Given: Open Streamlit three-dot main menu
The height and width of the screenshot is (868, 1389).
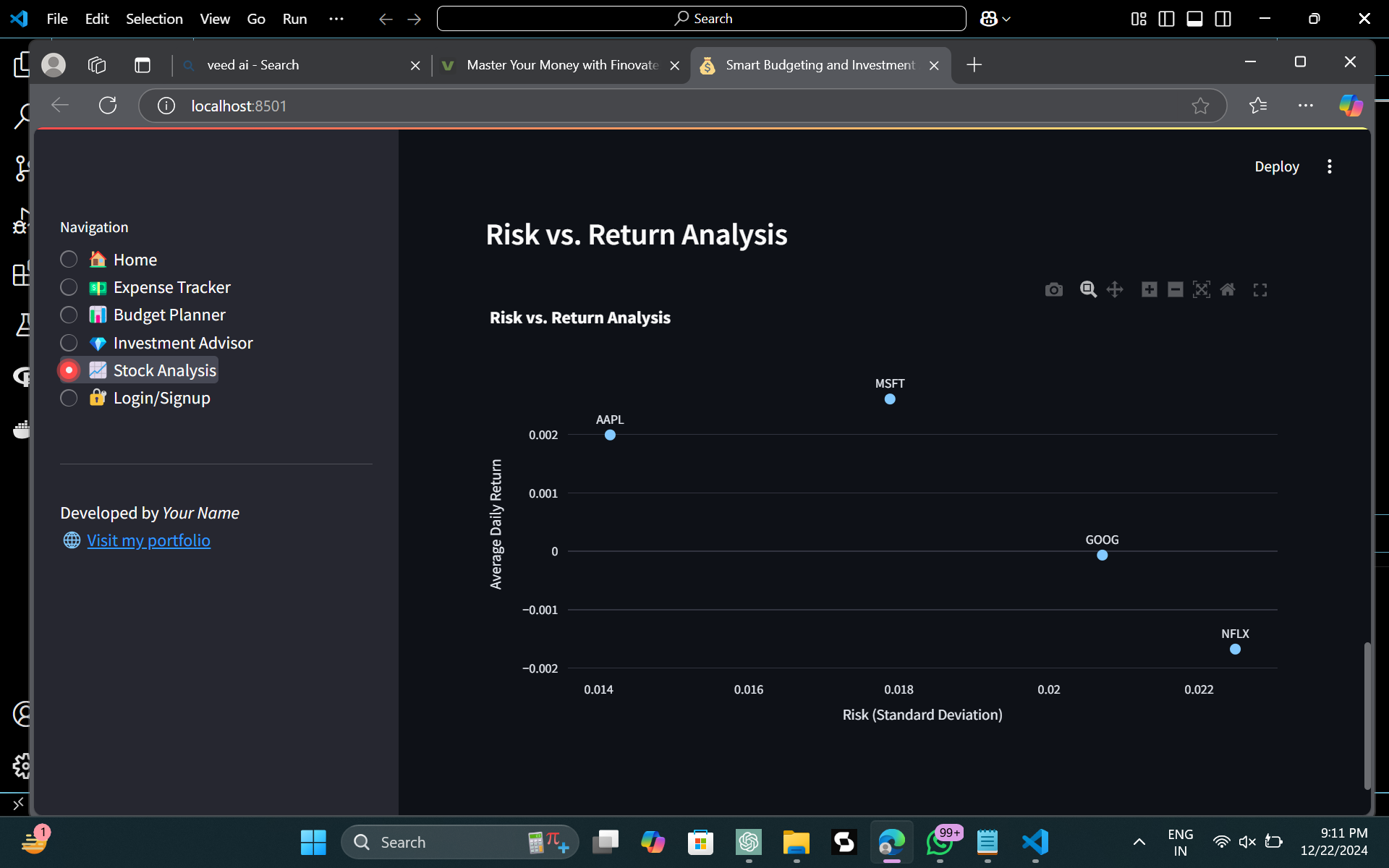Looking at the screenshot, I should (1329, 166).
